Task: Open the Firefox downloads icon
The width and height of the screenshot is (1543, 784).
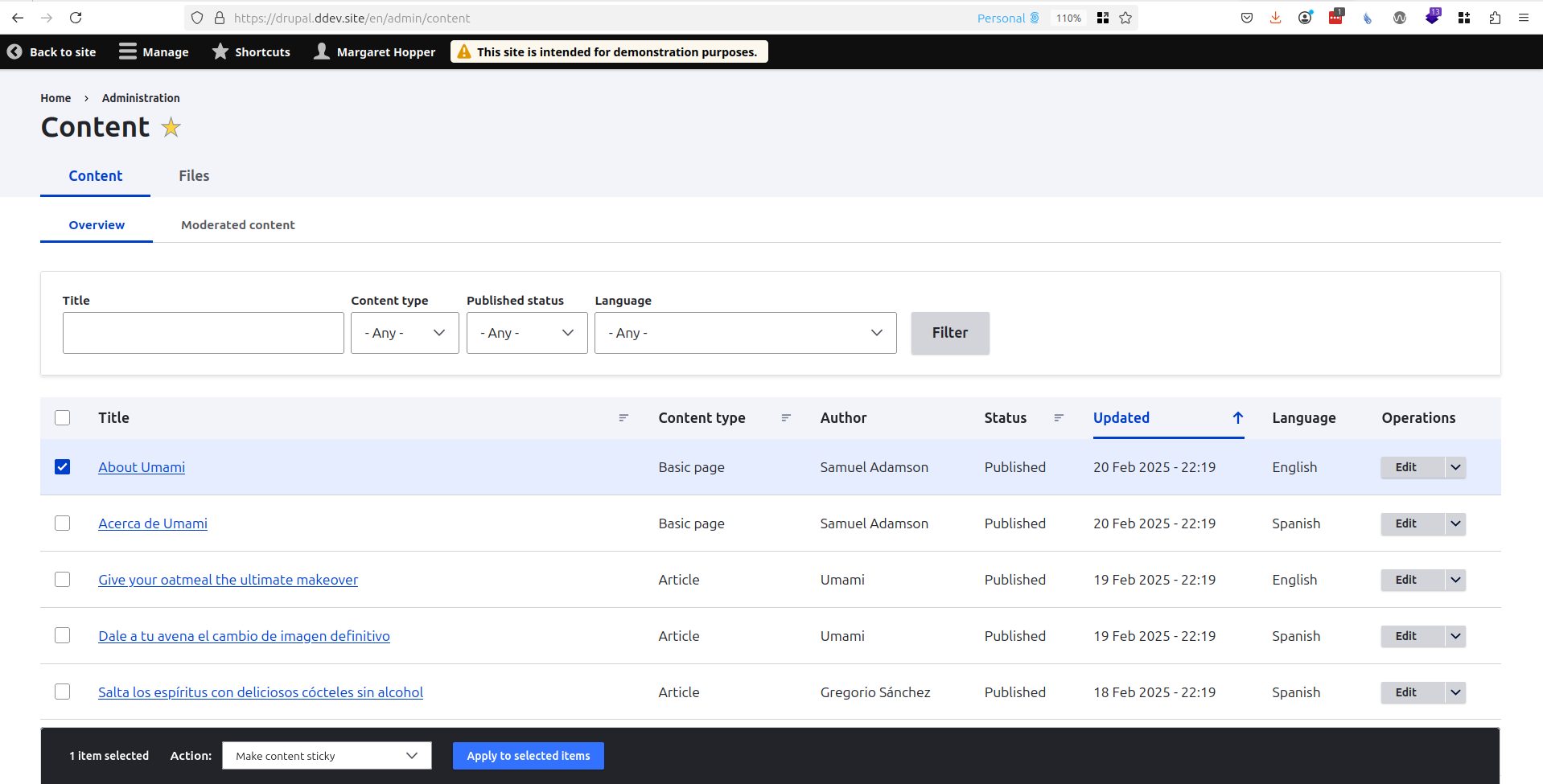Action: pos(1274,17)
